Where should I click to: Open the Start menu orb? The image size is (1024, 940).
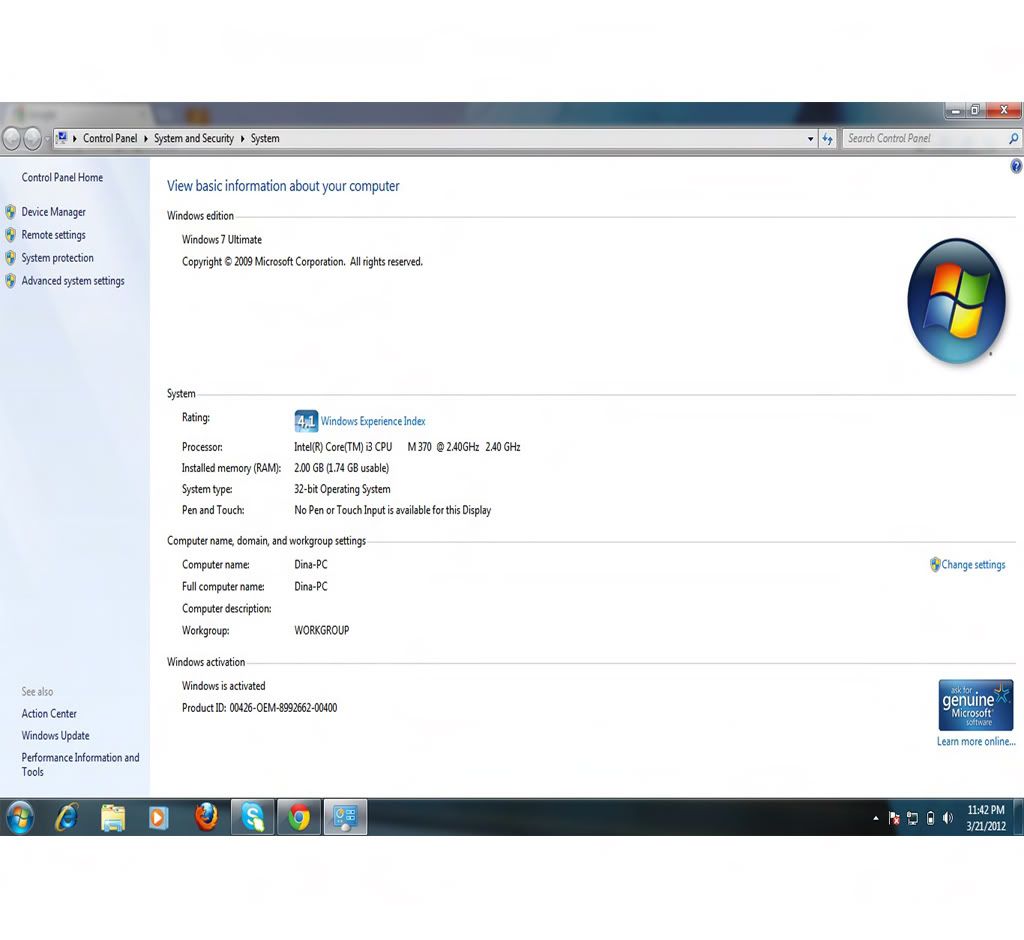[x=20, y=817]
